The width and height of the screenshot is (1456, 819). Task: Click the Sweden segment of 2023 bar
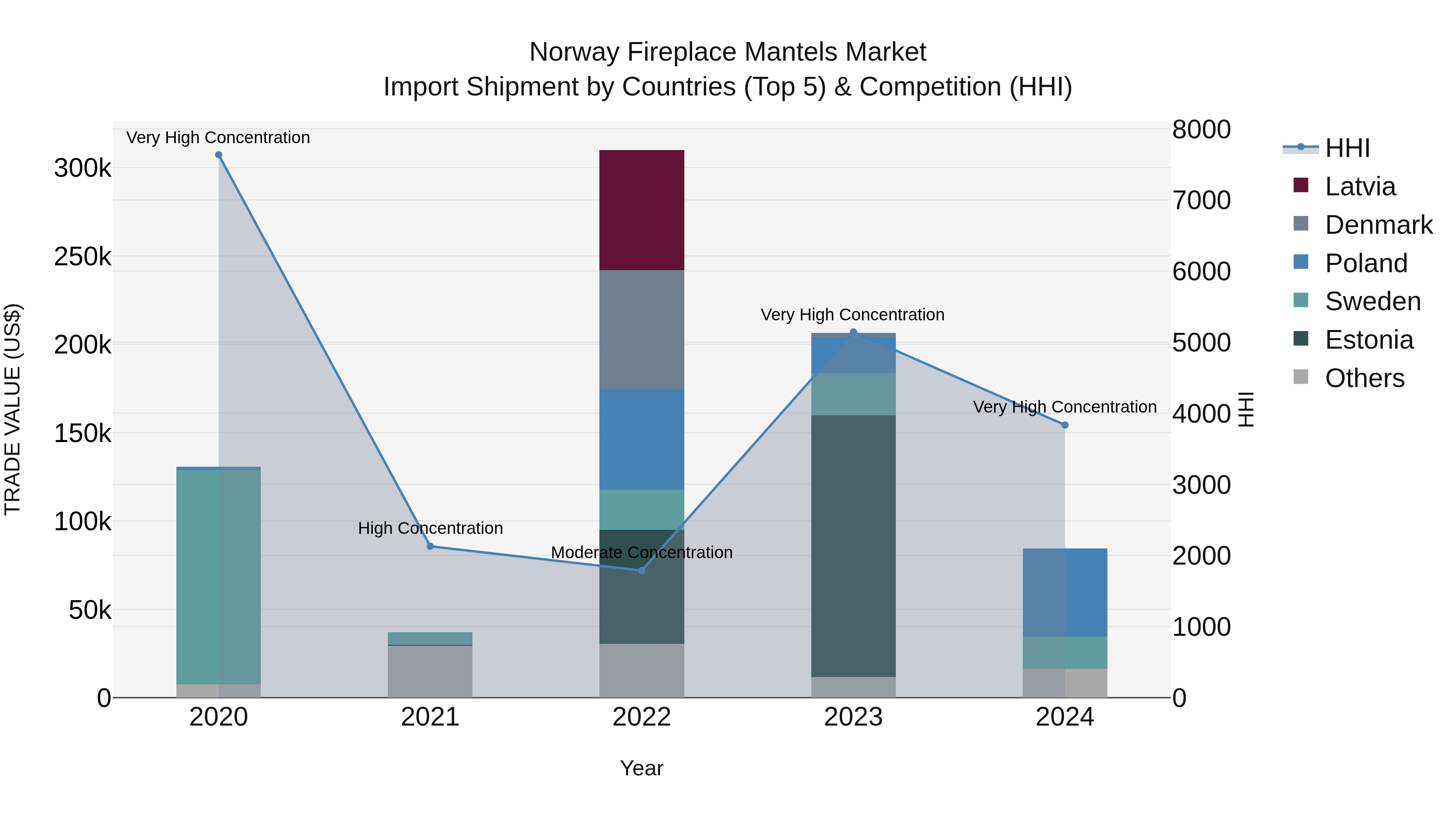[x=853, y=394]
